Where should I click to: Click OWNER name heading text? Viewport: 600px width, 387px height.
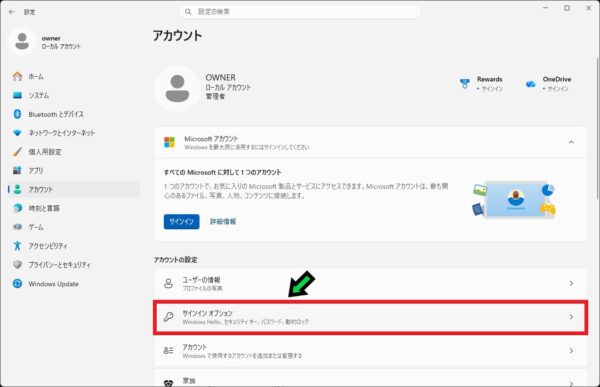tap(220, 77)
